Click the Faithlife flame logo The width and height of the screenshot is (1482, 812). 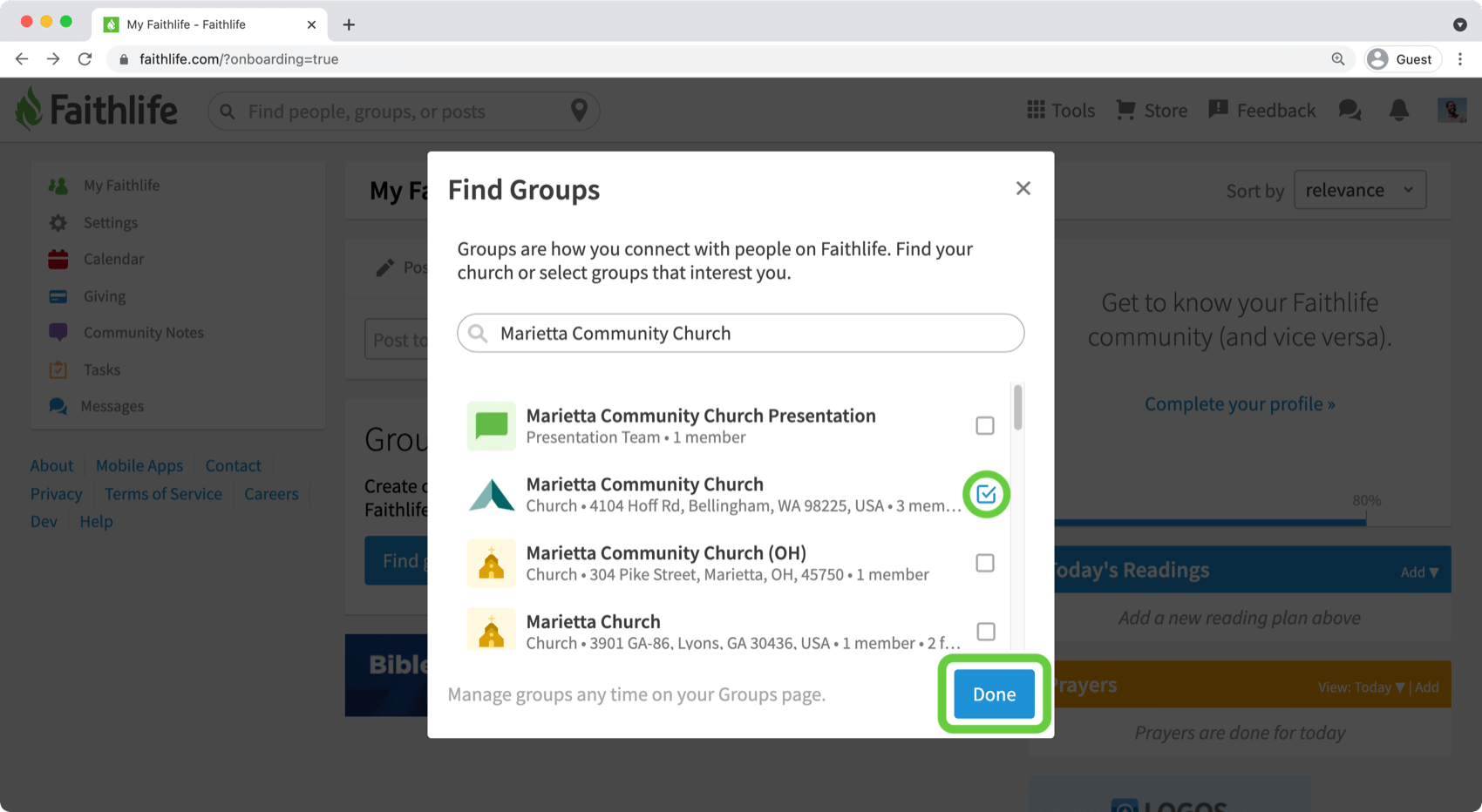pyautogui.click(x=29, y=109)
